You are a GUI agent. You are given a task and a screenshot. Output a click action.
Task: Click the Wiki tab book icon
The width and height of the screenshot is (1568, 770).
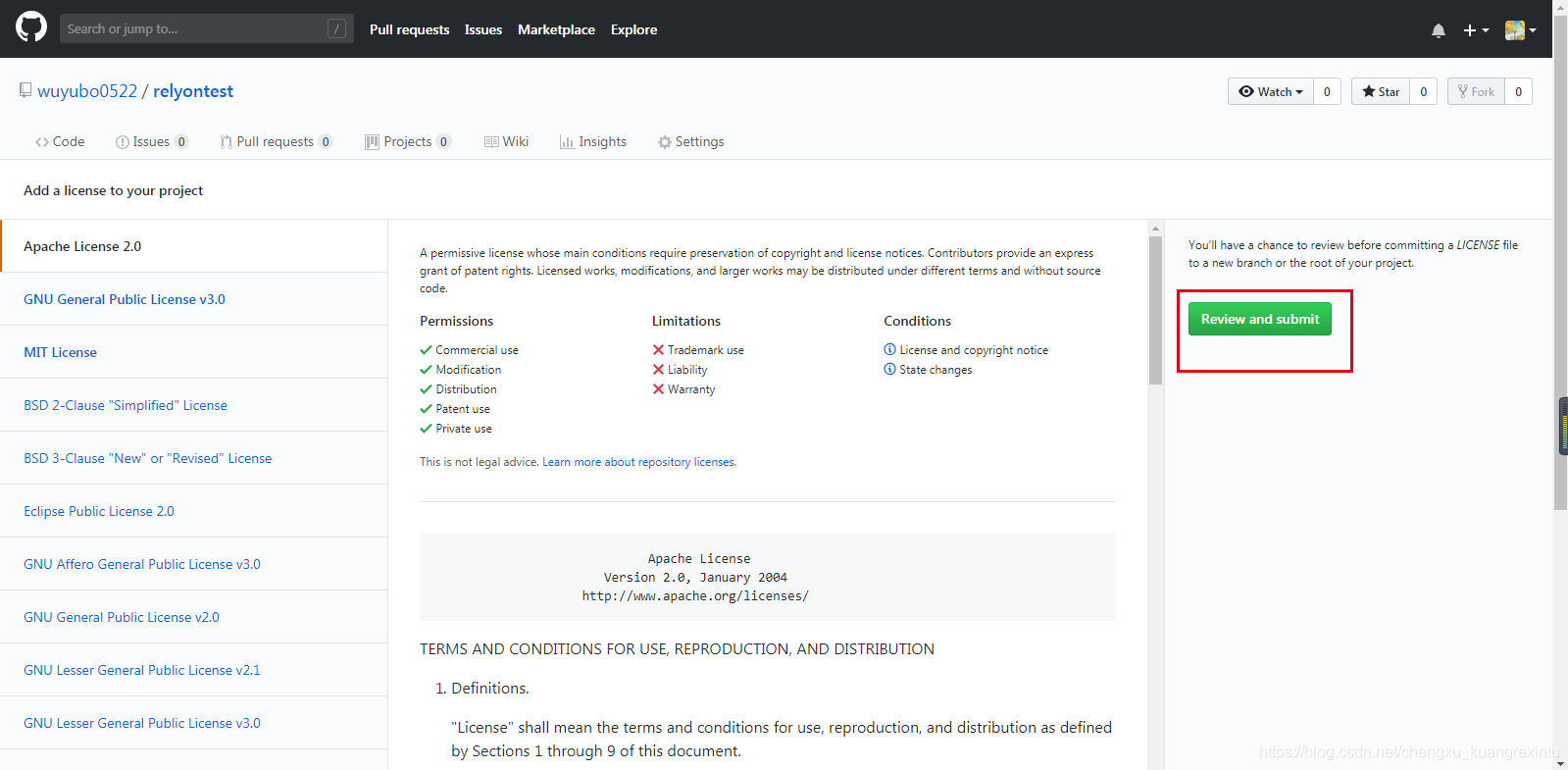pyautogui.click(x=491, y=142)
